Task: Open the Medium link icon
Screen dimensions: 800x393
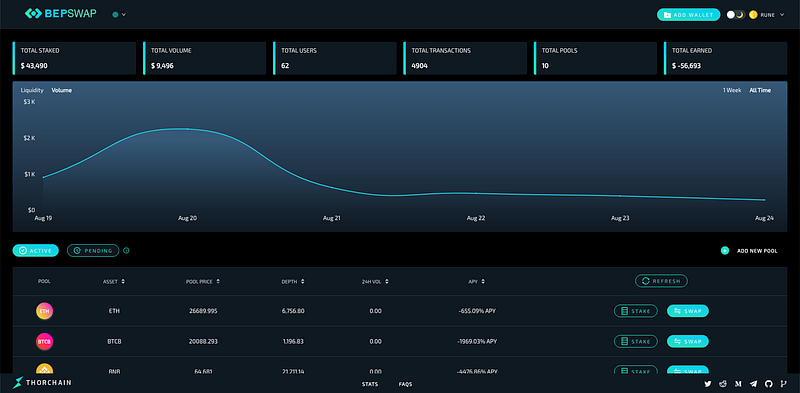Action: 738,384
